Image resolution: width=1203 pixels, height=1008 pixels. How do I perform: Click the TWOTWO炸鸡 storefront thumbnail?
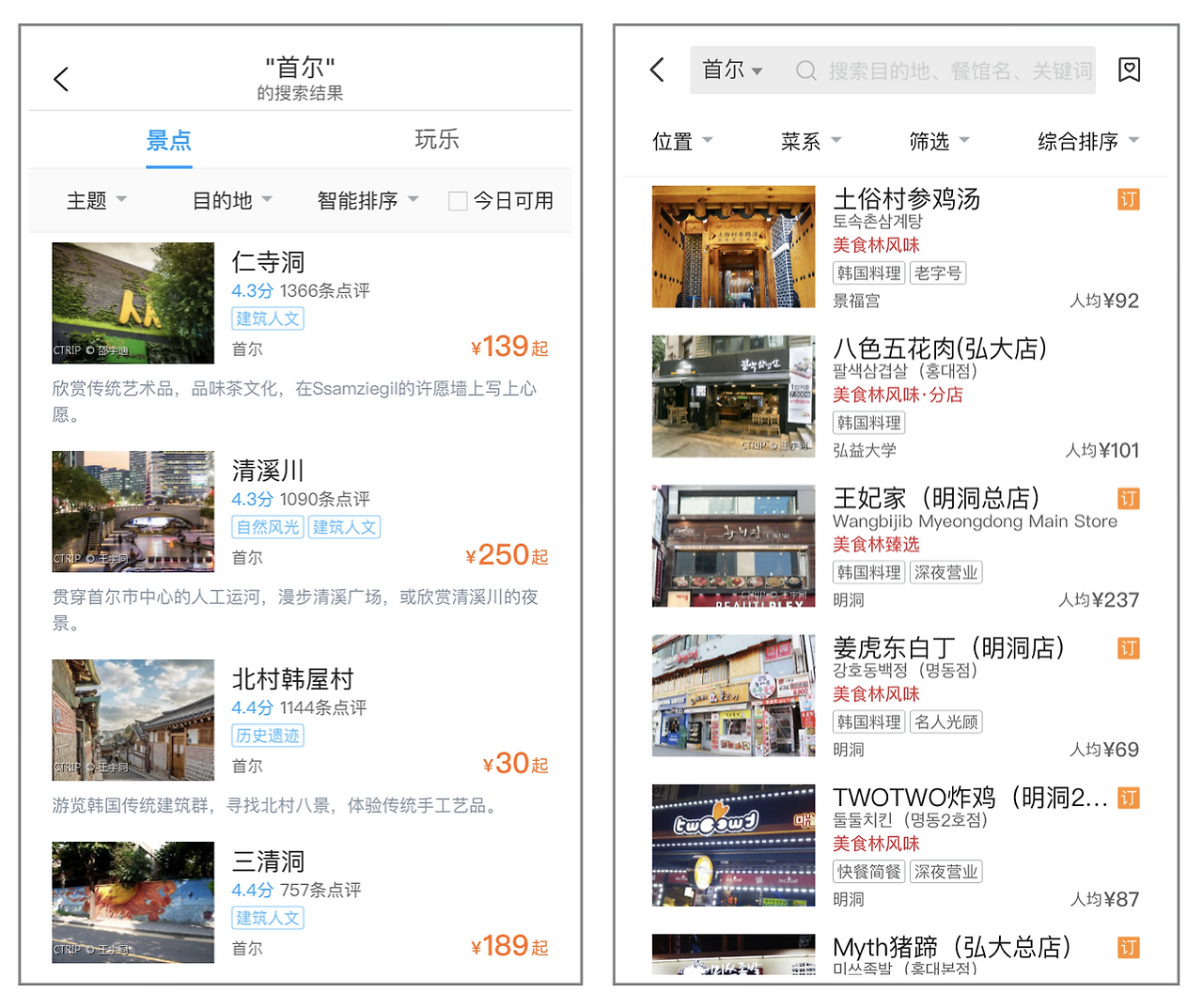(x=734, y=845)
